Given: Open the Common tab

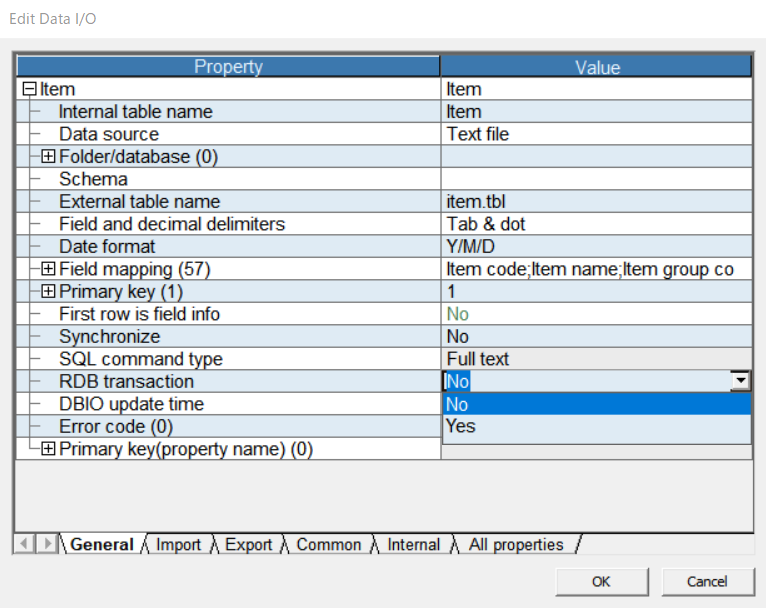Looking at the screenshot, I should pyautogui.click(x=328, y=545).
